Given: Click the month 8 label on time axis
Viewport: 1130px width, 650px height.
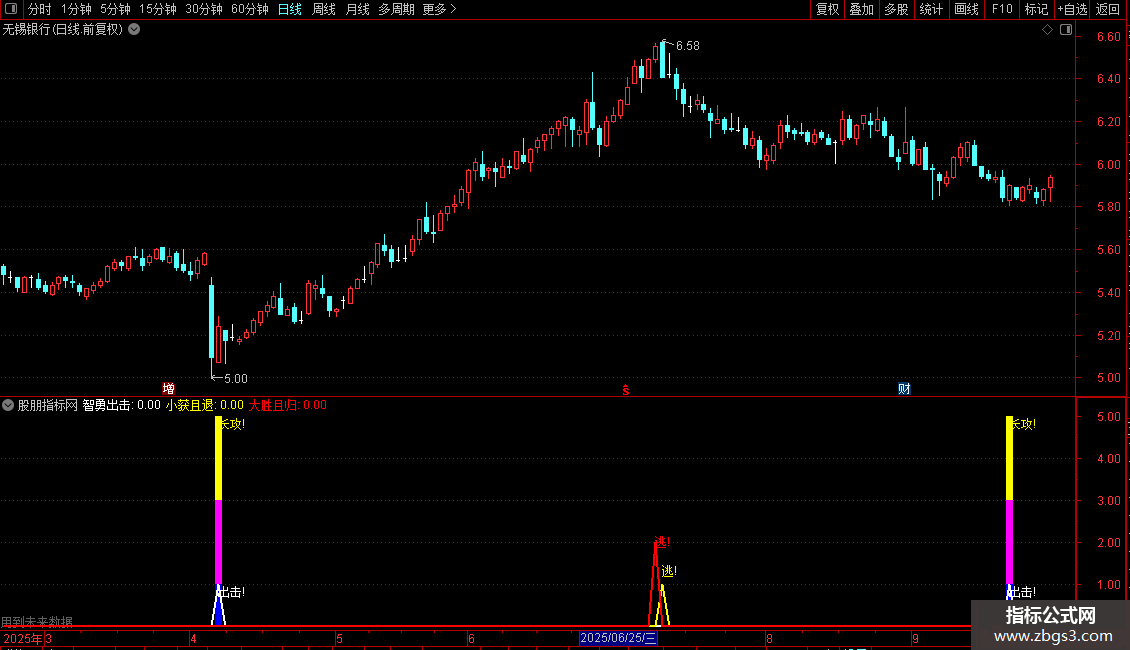Looking at the screenshot, I should (769, 638).
